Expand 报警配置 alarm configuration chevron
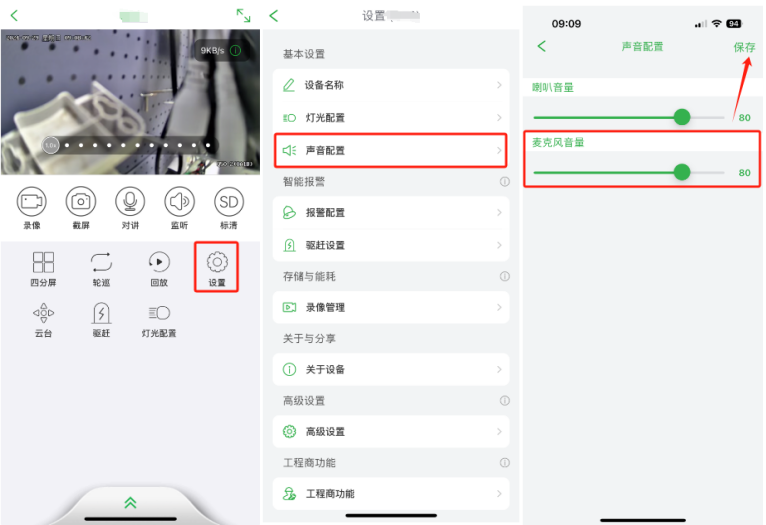This screenshot has height=525, width=766. click(x=499, y=212)
